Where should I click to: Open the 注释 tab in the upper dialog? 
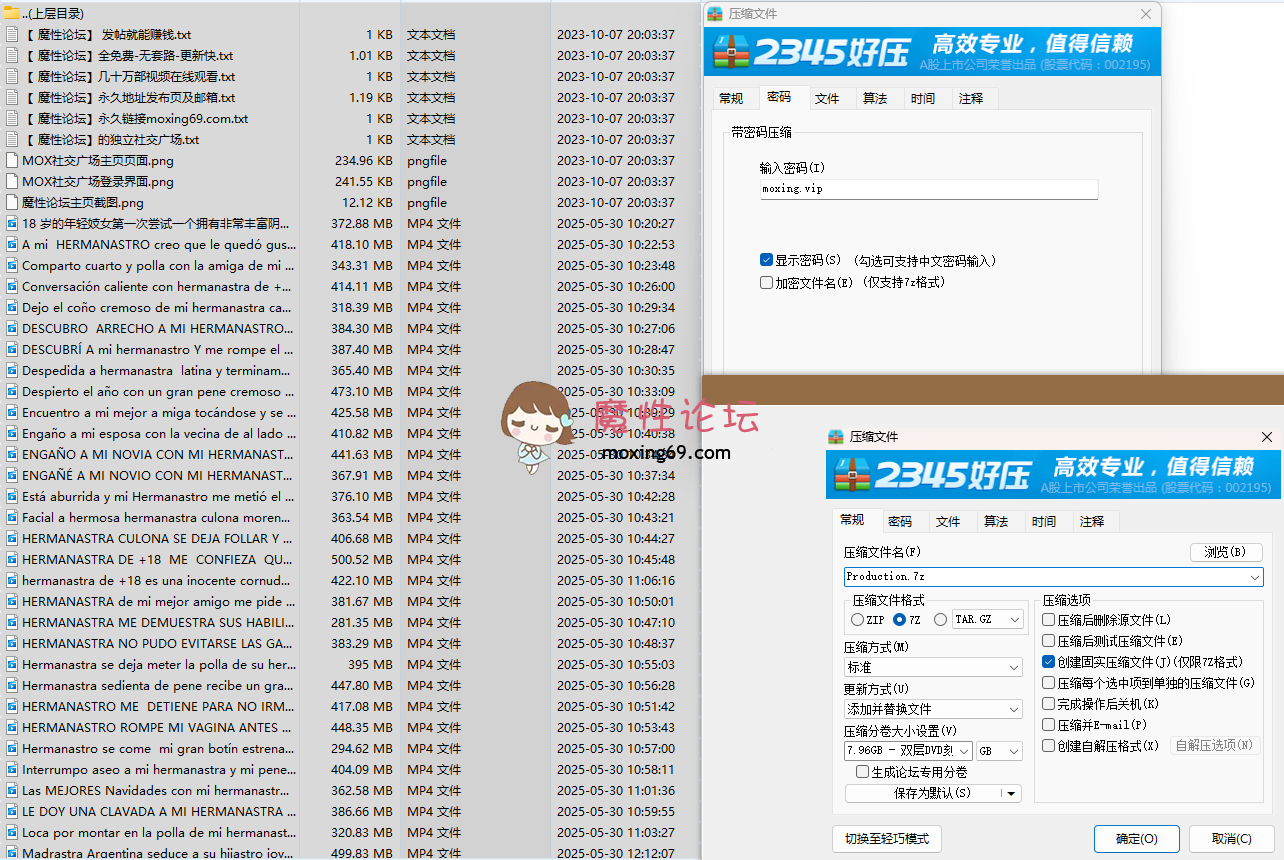point(970,98)
